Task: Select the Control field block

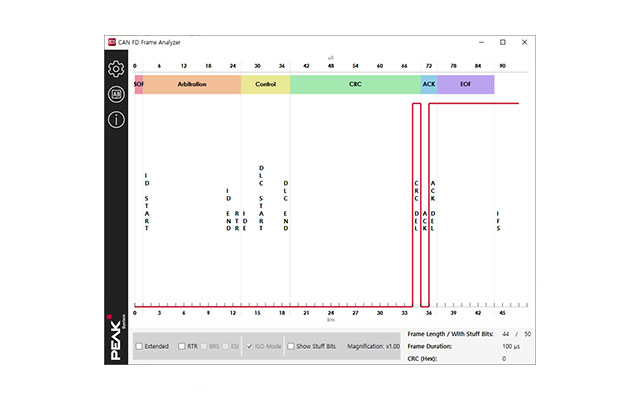Action: point(265,85)
